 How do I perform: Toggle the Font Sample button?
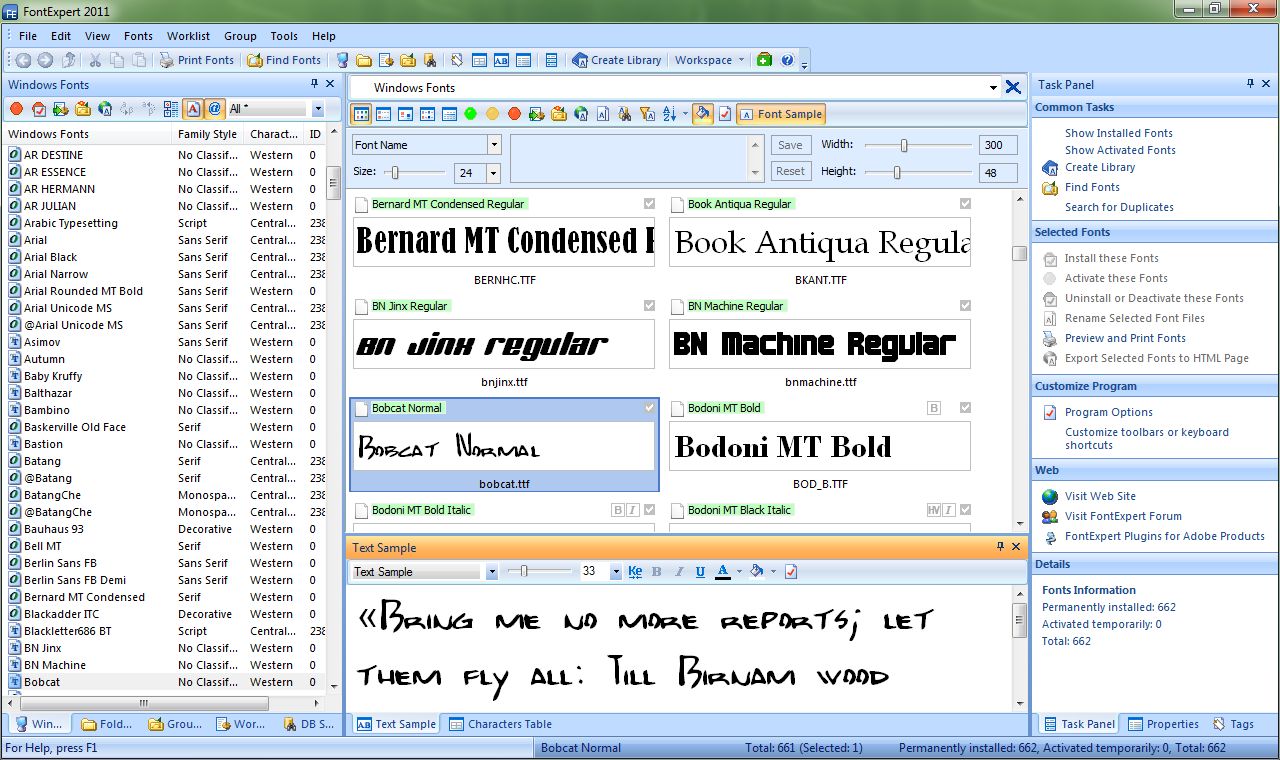780,114
